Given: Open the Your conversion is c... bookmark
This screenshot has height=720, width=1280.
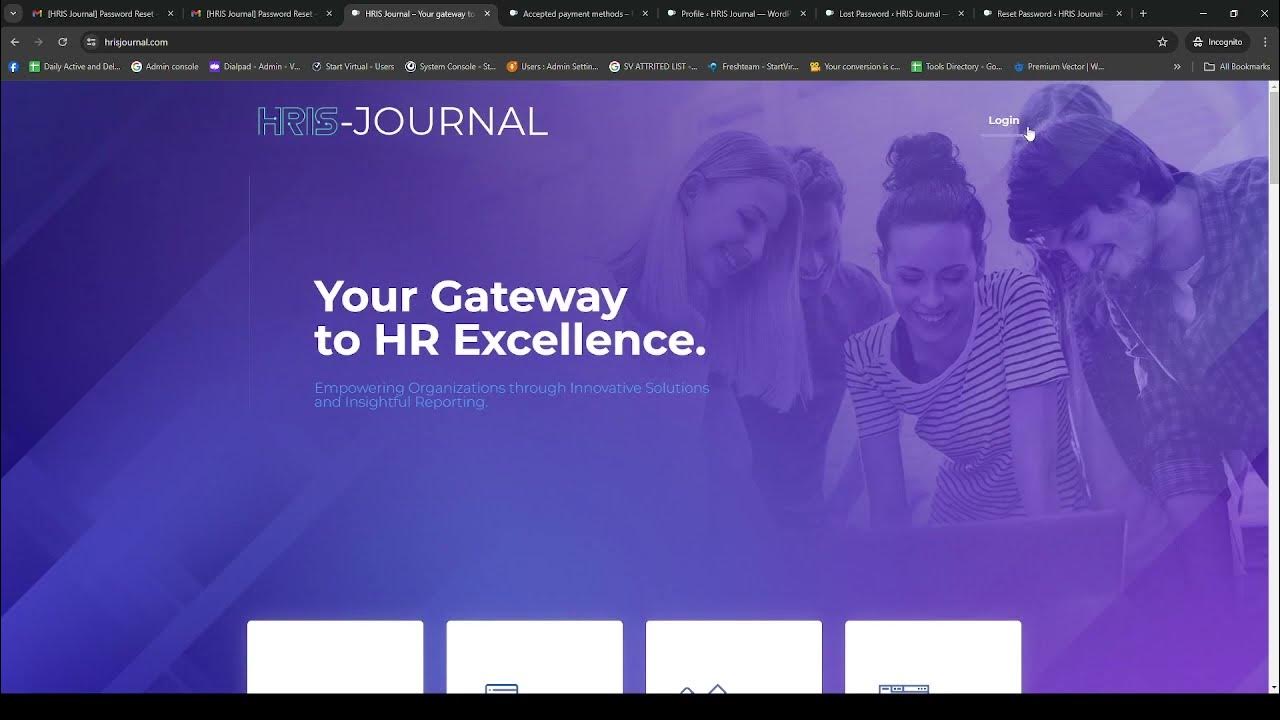Looking at the screenshot, I should [855, 67].
